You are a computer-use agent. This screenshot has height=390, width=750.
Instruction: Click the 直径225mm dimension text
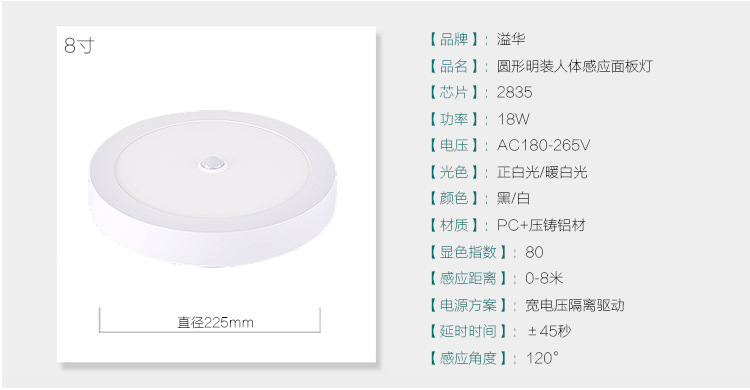[215, 323]
